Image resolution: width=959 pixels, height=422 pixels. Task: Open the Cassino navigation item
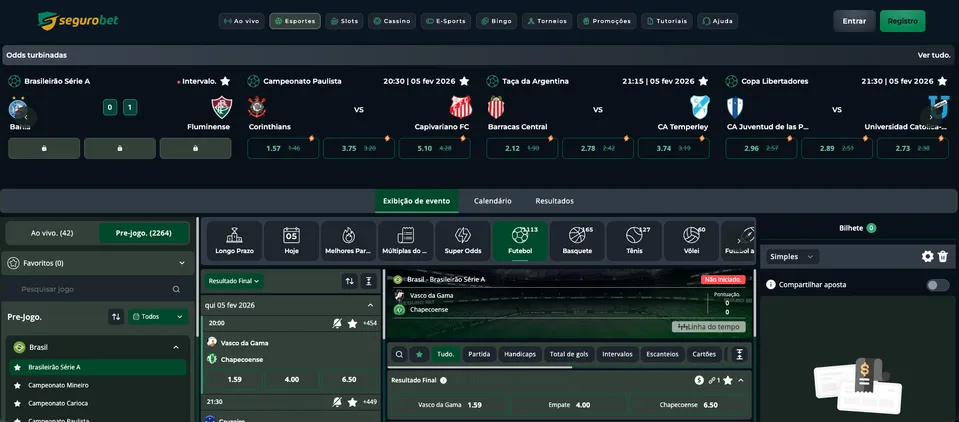[x=392, y=21]
